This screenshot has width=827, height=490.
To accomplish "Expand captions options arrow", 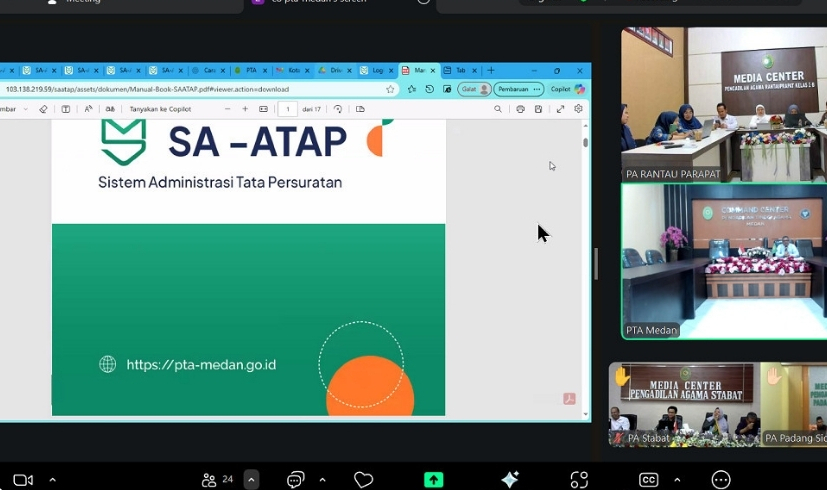I will pos(677,480).
